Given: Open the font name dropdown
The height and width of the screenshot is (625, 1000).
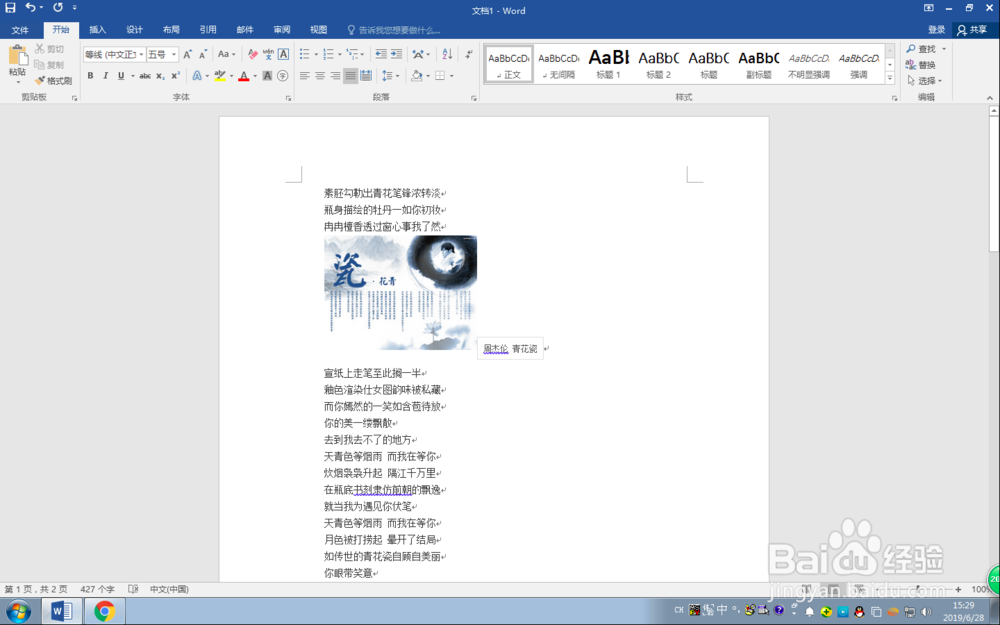Looking at the screenshot, I should coord(141,54).
